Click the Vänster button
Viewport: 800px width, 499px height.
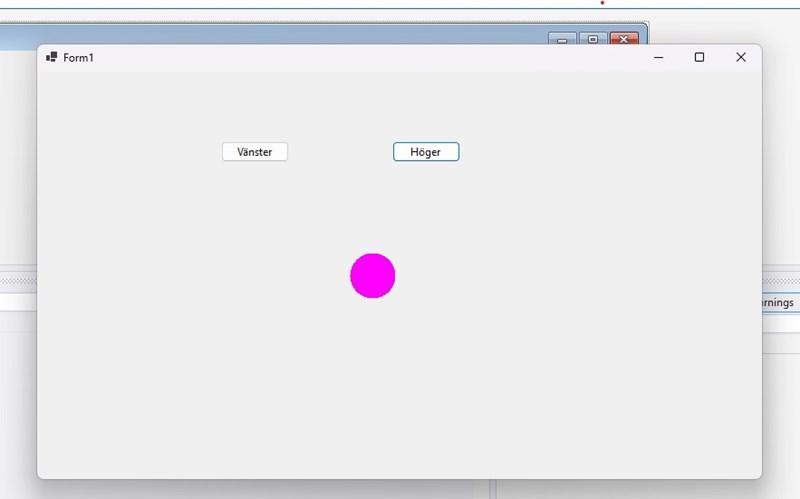(x=254, y=152)
